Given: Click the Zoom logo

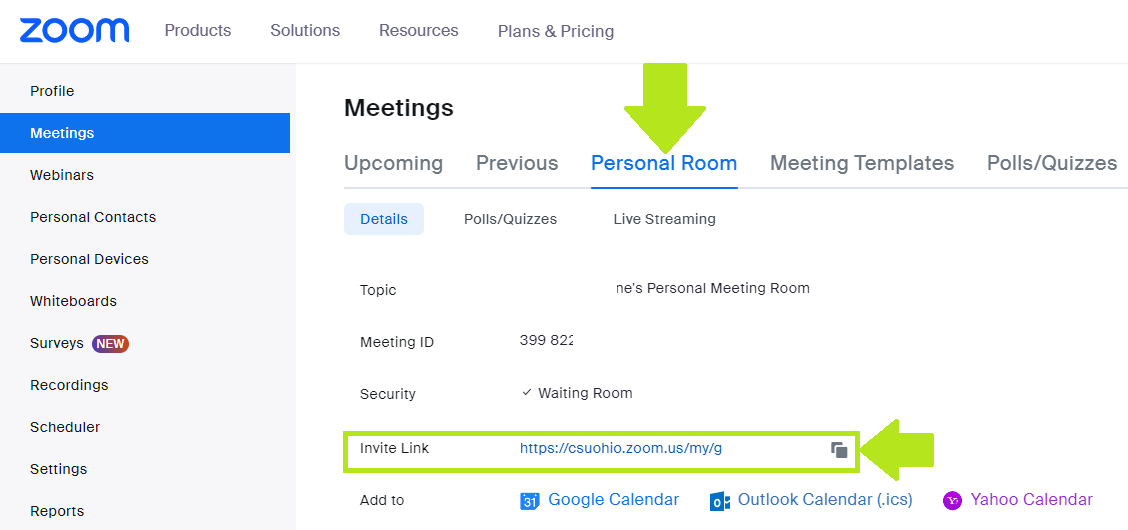Looking at the screenshot, I should pyautogui.click(x=74, y=30).
